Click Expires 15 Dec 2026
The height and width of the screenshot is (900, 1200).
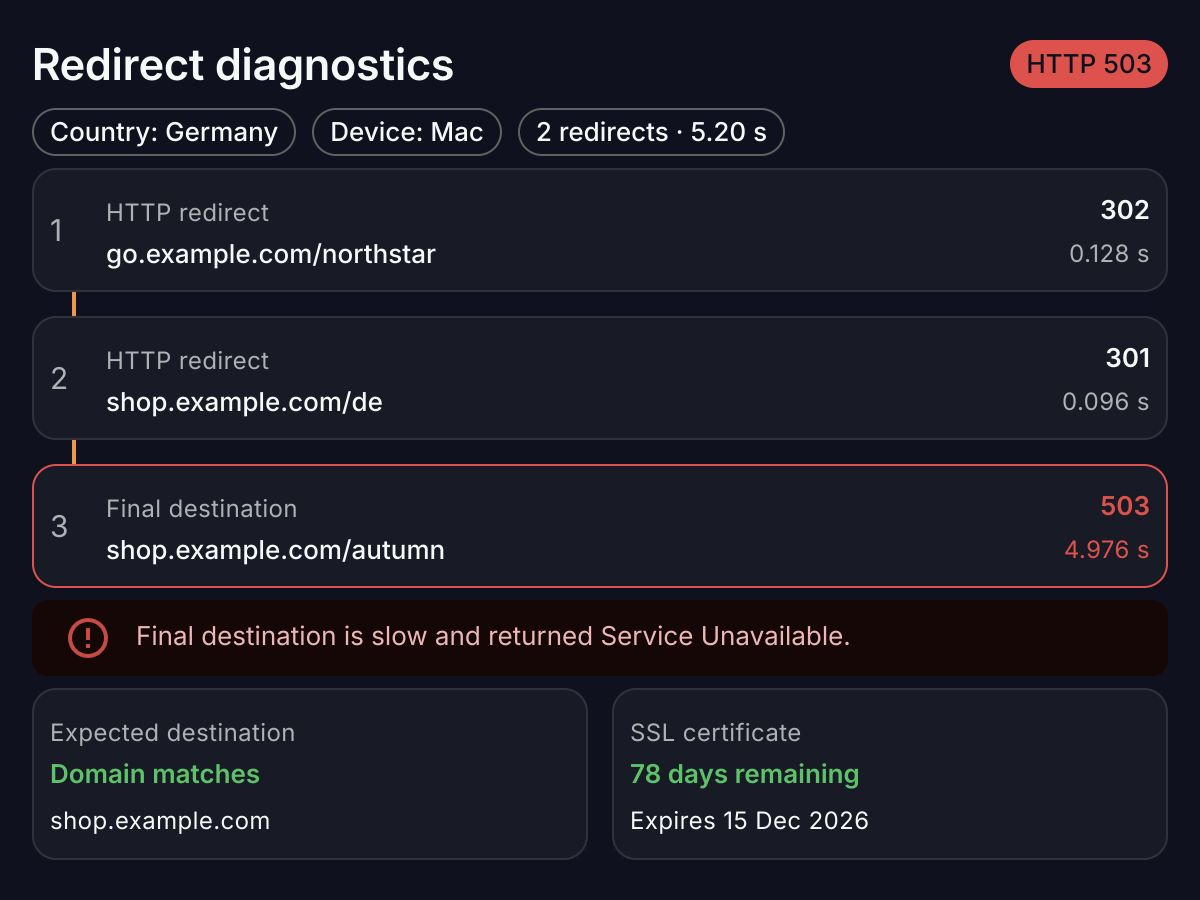pyautogui.click(x=749, y=822)
